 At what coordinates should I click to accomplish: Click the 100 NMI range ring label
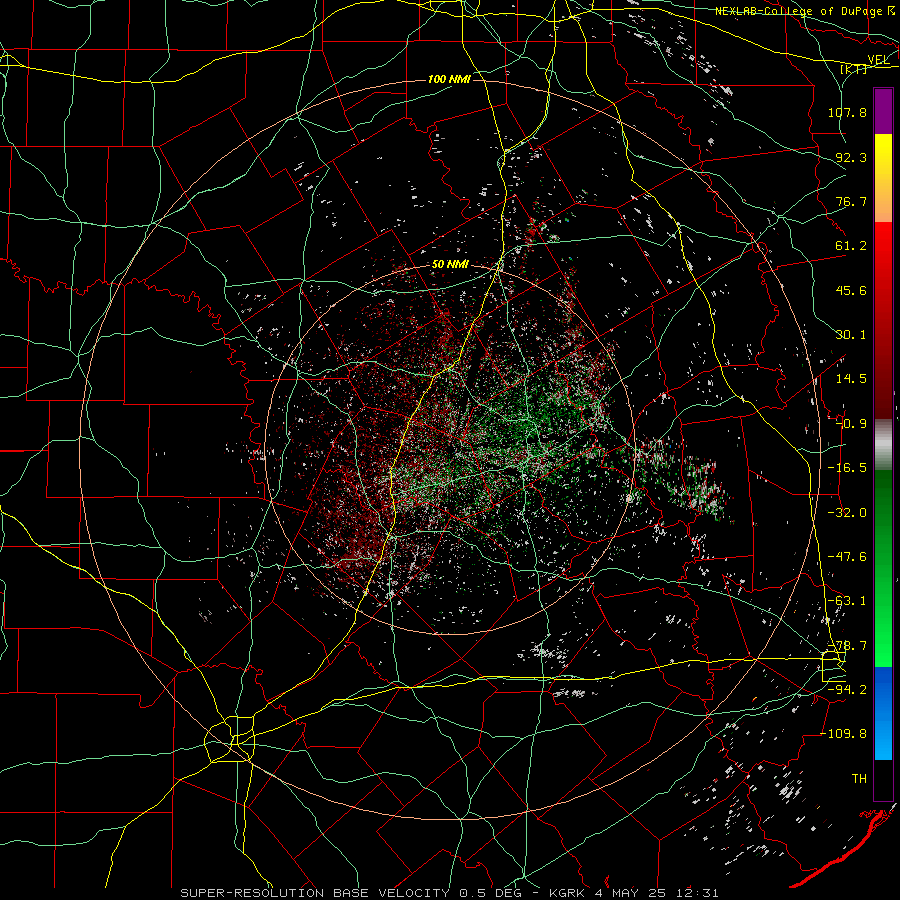pos(449,79)
